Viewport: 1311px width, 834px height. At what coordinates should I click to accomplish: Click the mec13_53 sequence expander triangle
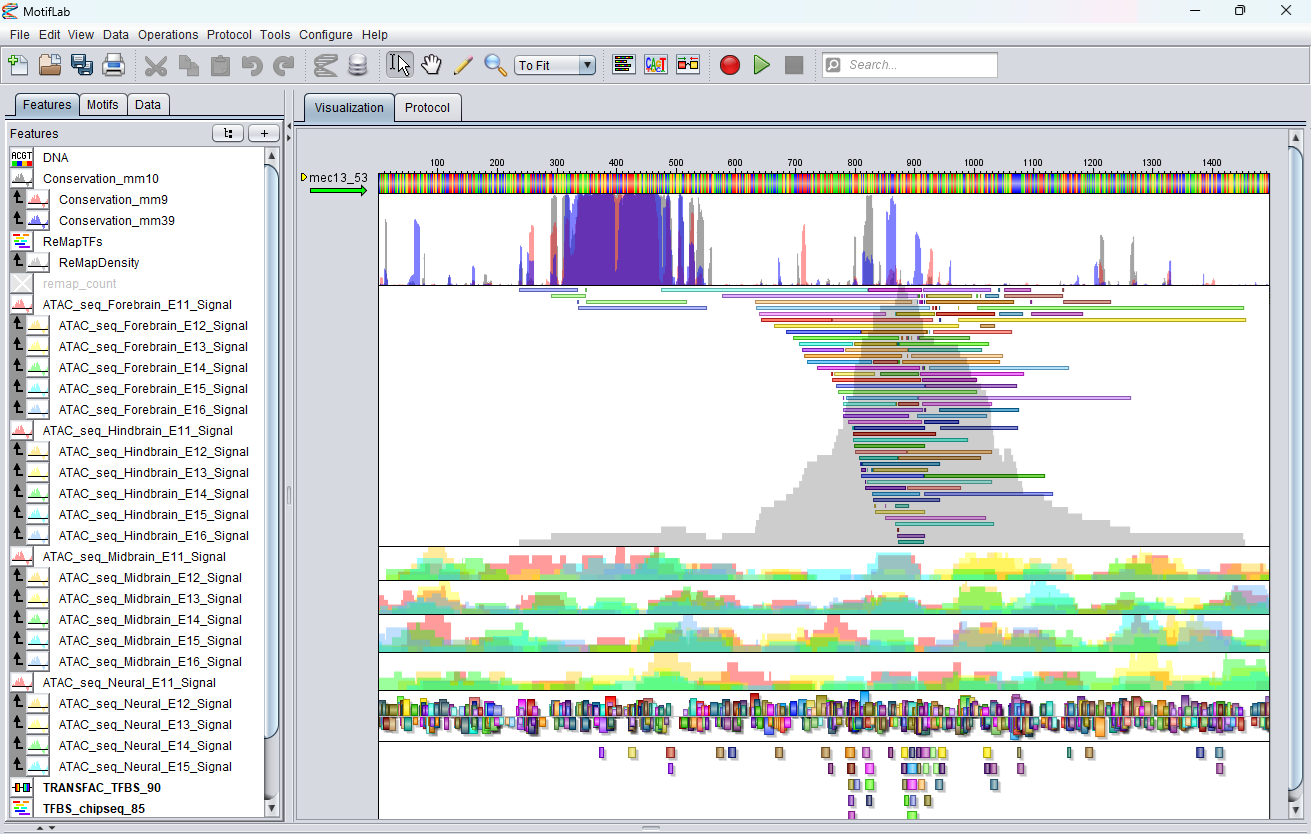point(304,178)
